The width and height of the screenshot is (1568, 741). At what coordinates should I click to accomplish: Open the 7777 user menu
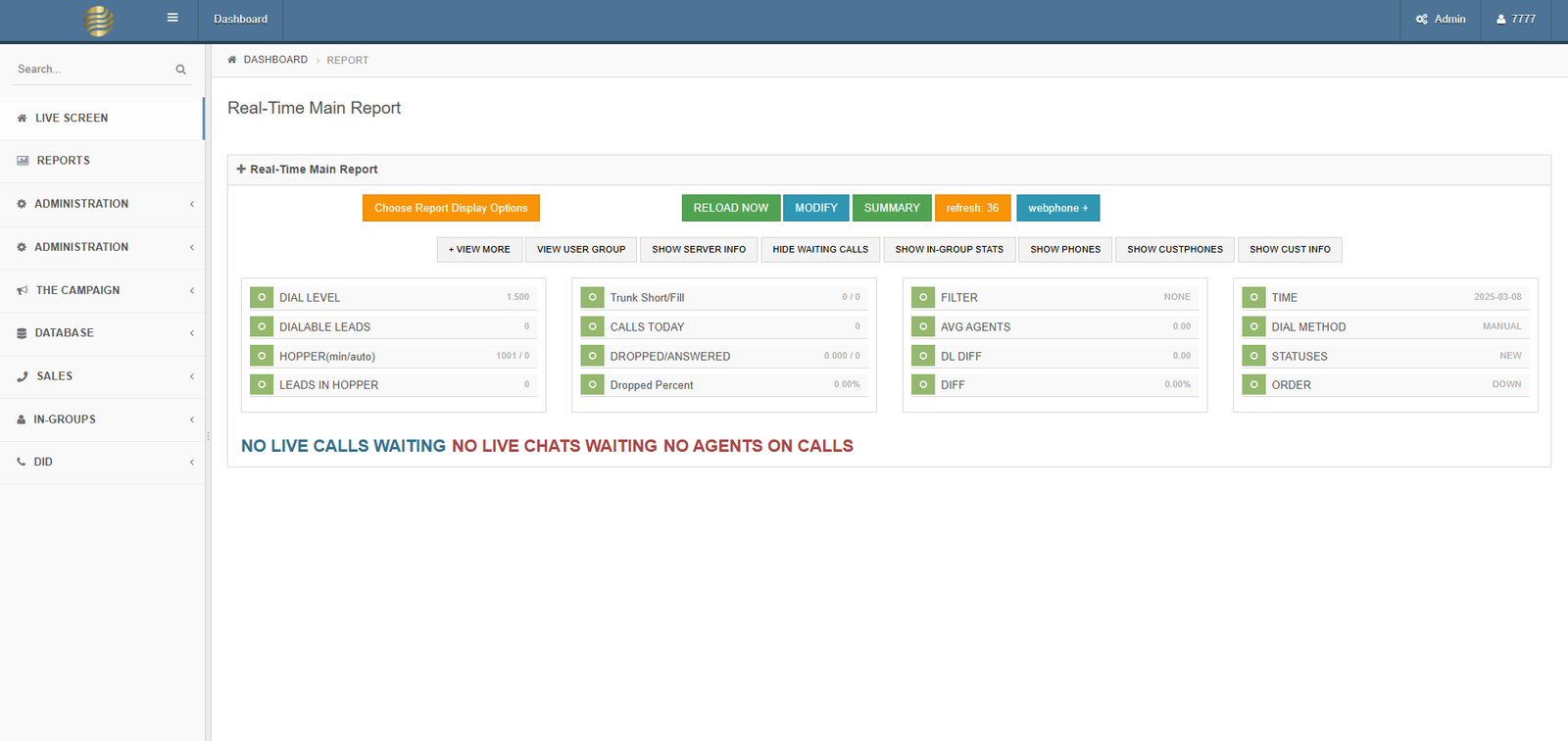point(1516,20)
